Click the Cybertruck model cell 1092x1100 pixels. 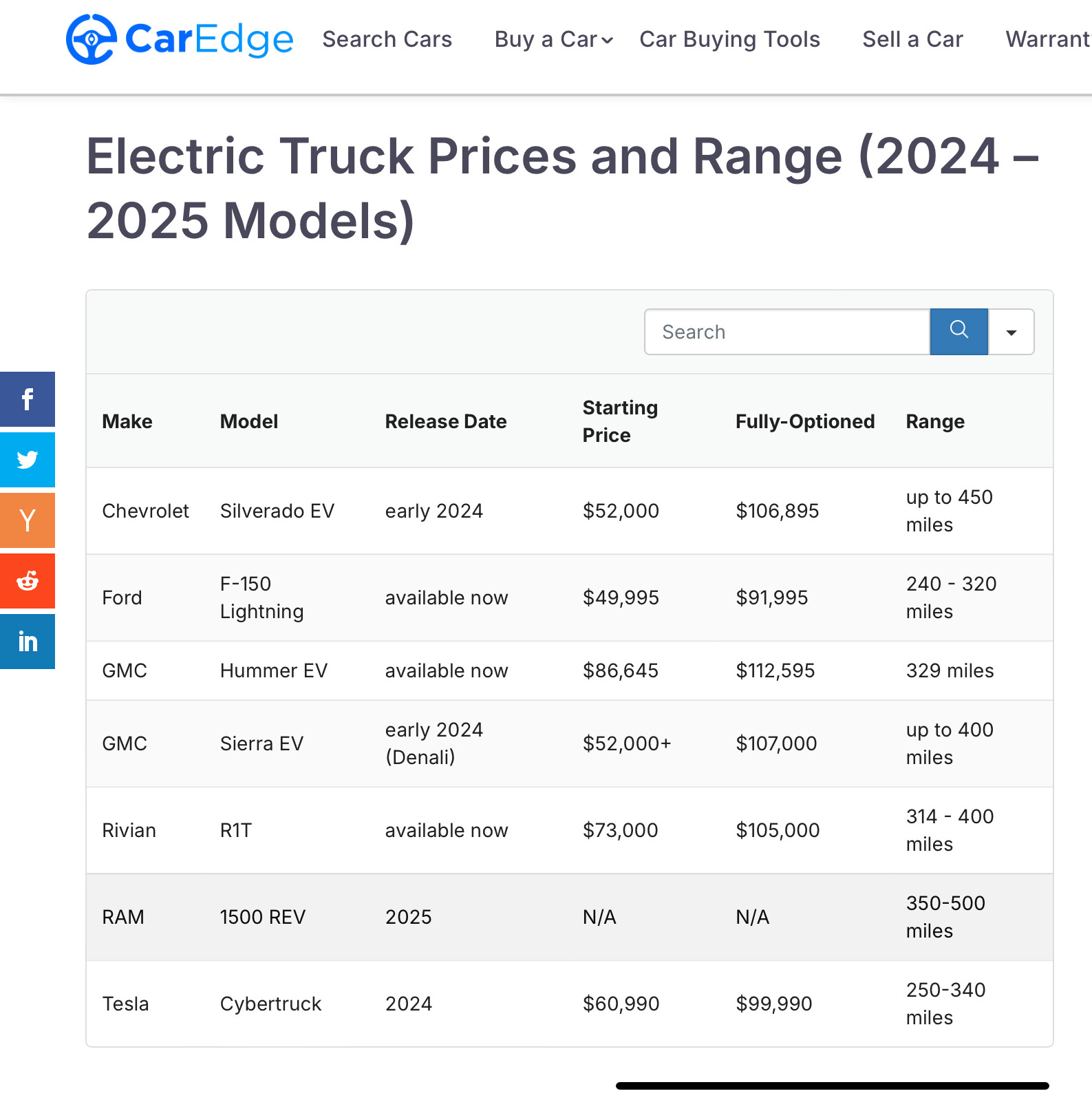[271, 1004]
